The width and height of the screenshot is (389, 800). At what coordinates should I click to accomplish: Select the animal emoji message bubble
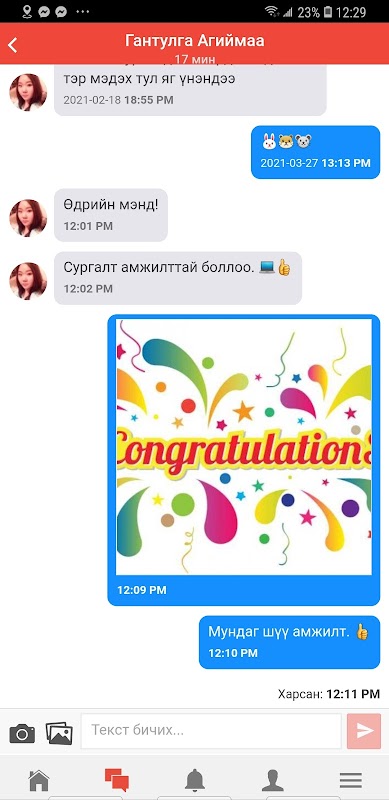coord(315,152)
